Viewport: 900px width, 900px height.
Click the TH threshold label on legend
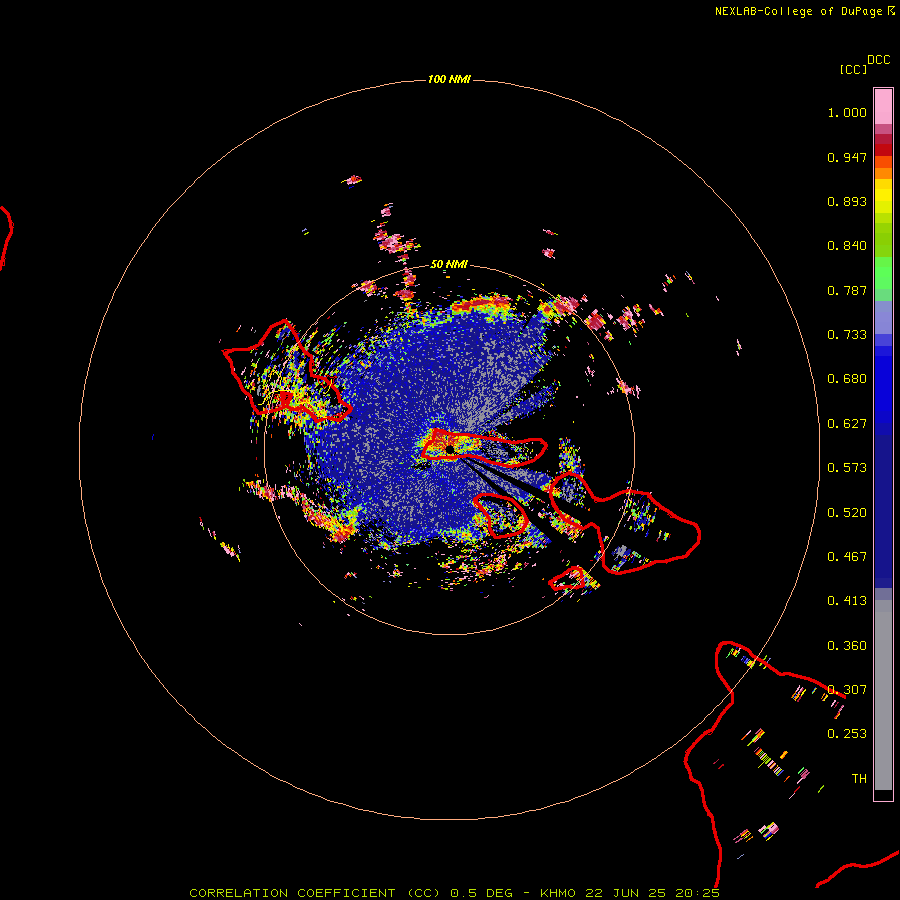tap(859, 779)
